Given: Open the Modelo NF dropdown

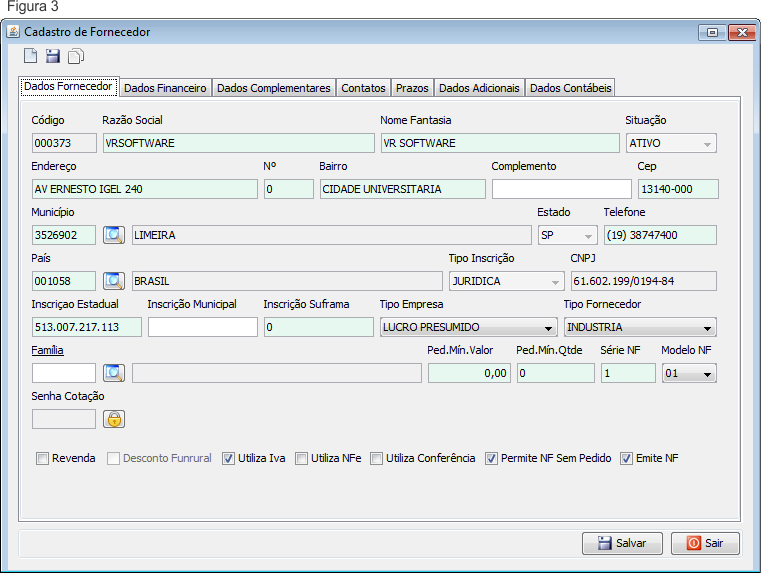Looking at the screenshot, I should [689, 373].
